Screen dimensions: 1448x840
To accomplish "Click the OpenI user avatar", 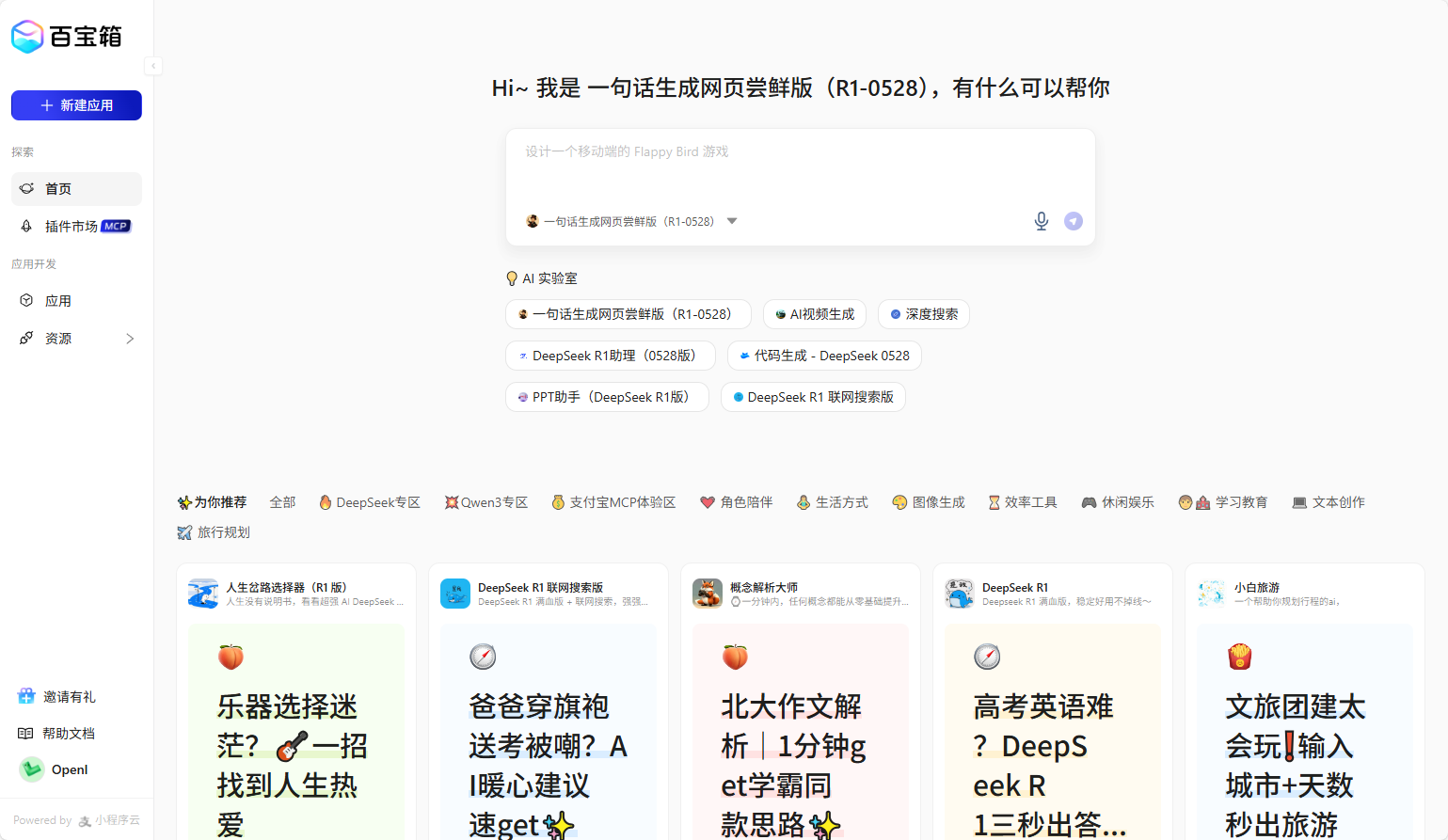I will click(32, 769).
